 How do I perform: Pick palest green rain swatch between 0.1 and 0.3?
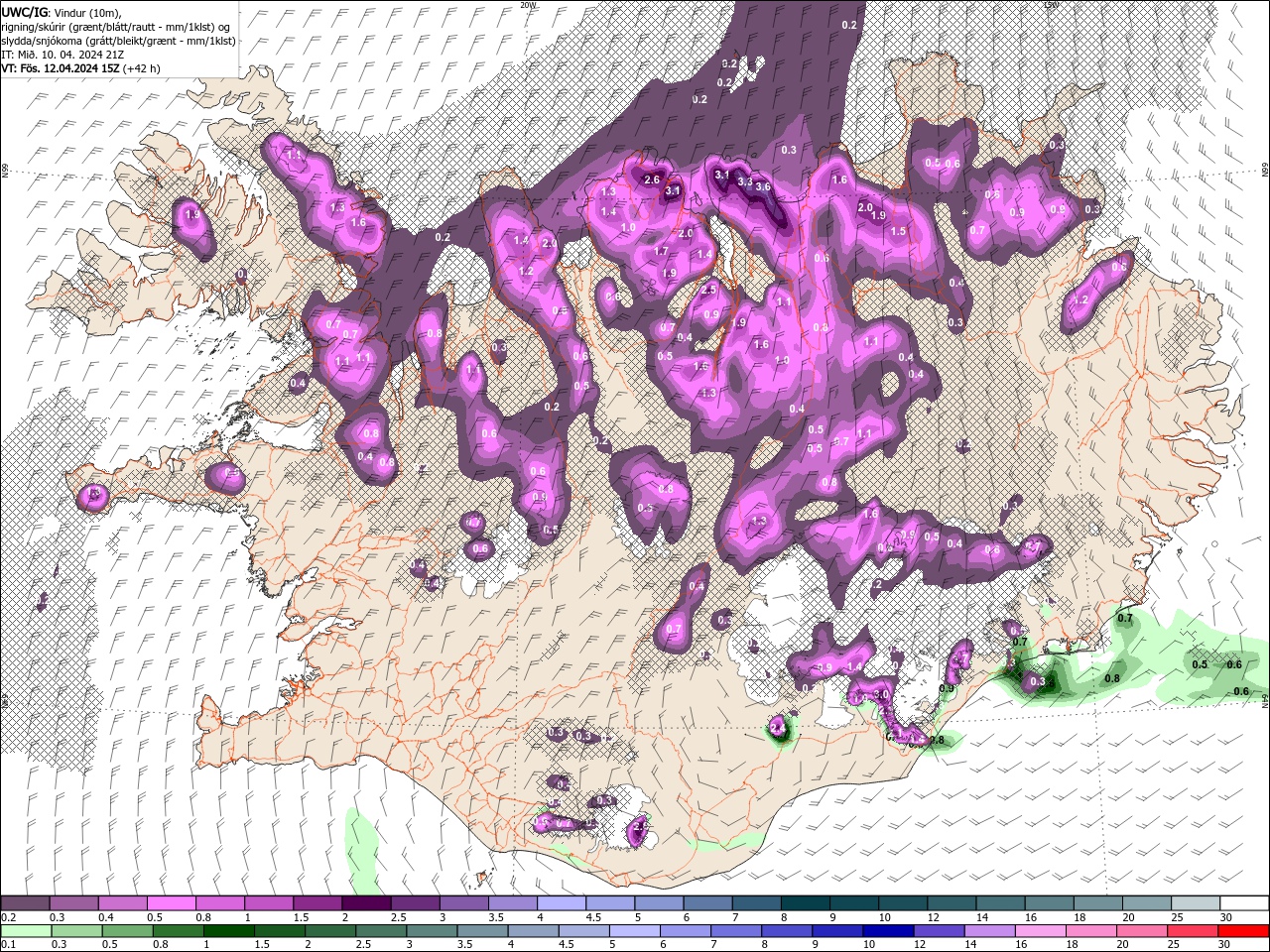pyautogui.click(x=25, y=931)
